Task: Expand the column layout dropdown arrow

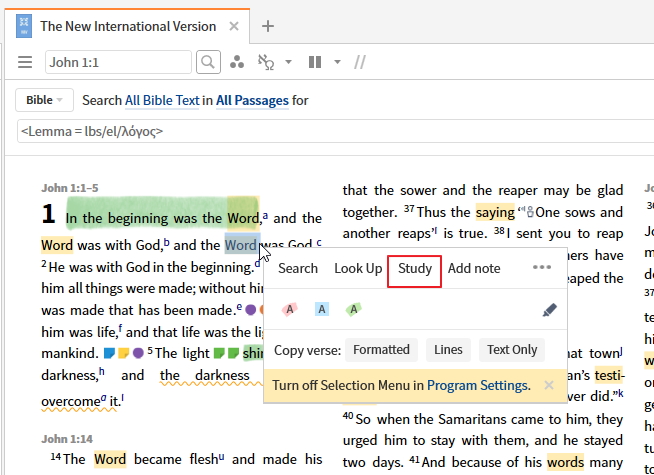Action: [x=337, y=62]
